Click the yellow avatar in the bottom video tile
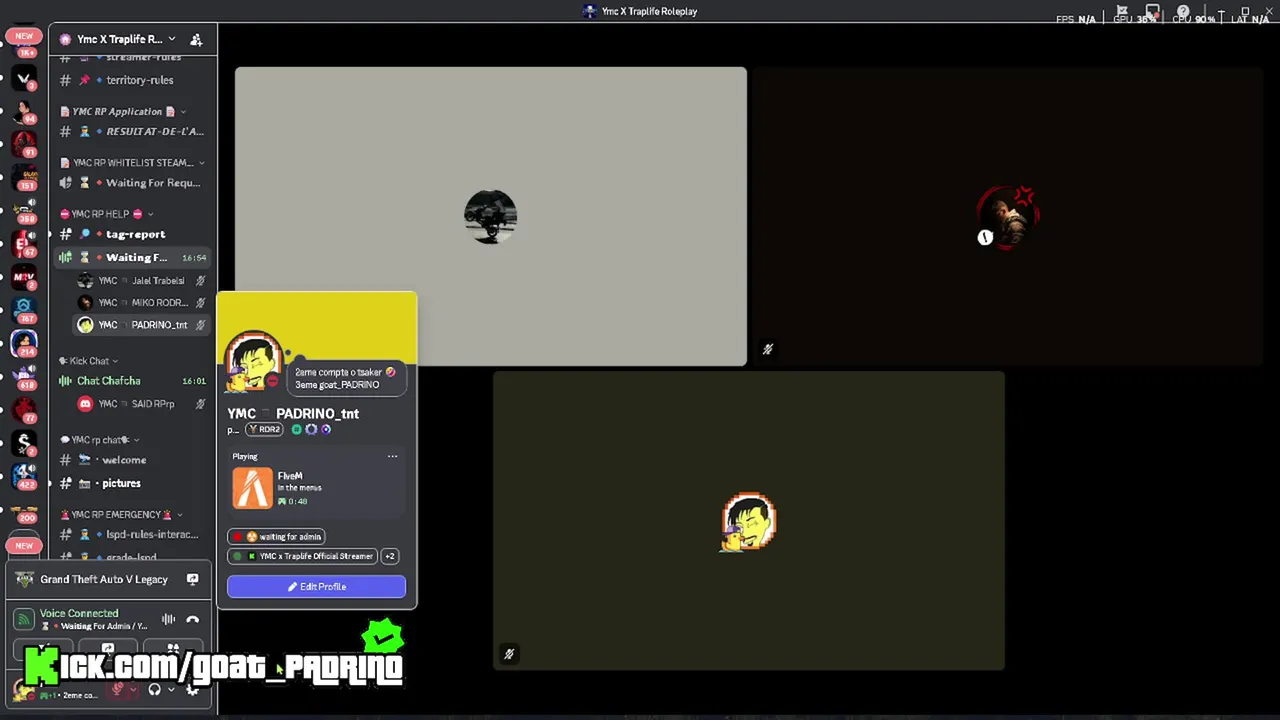The width and height of the screenshot is (1280, 720). click(749, 521)
